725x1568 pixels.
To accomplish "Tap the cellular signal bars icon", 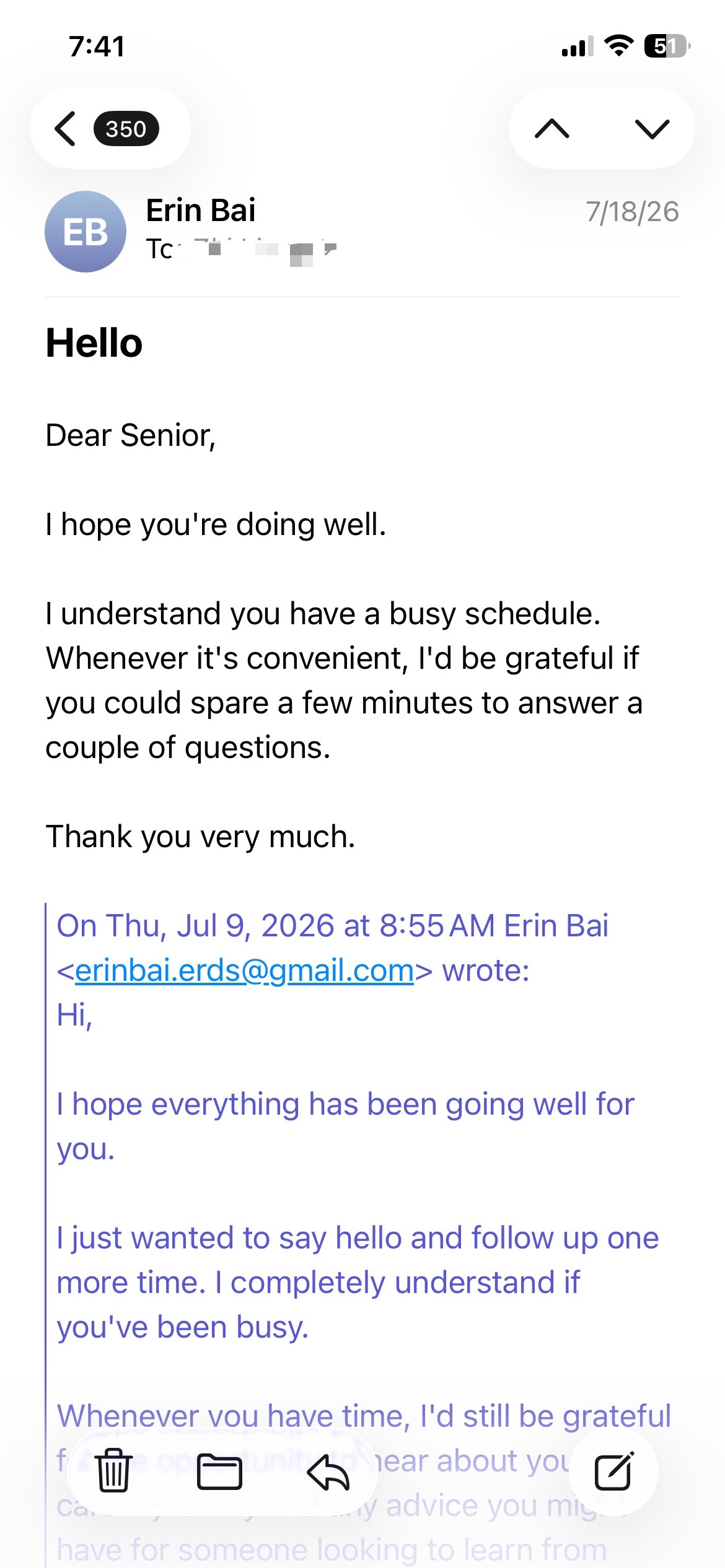I will [578, 46].
